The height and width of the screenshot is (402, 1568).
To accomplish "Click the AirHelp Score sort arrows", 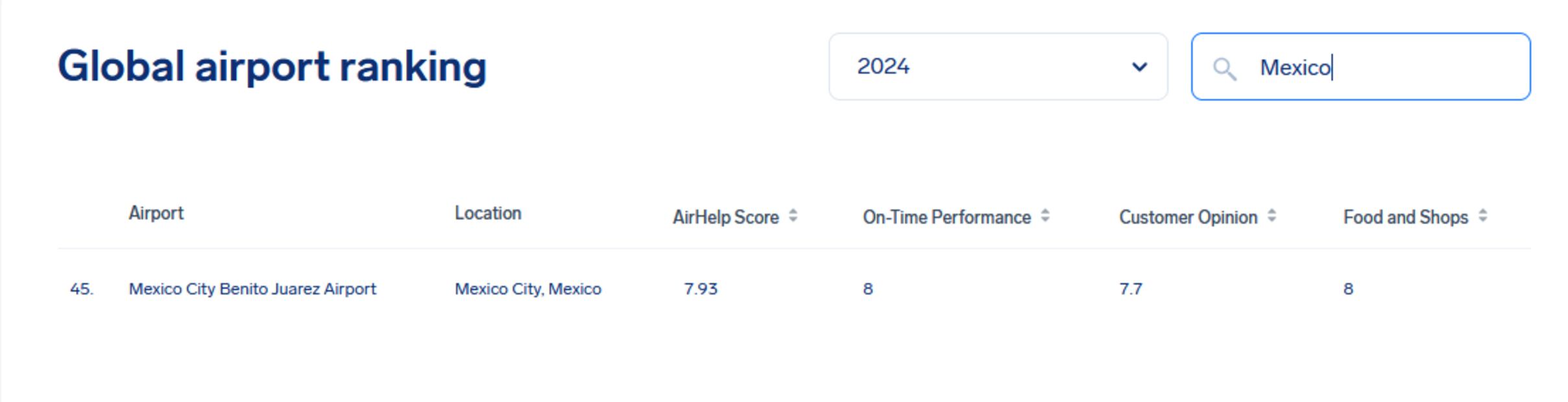I will pyautogui.click(x=793, y=216).
